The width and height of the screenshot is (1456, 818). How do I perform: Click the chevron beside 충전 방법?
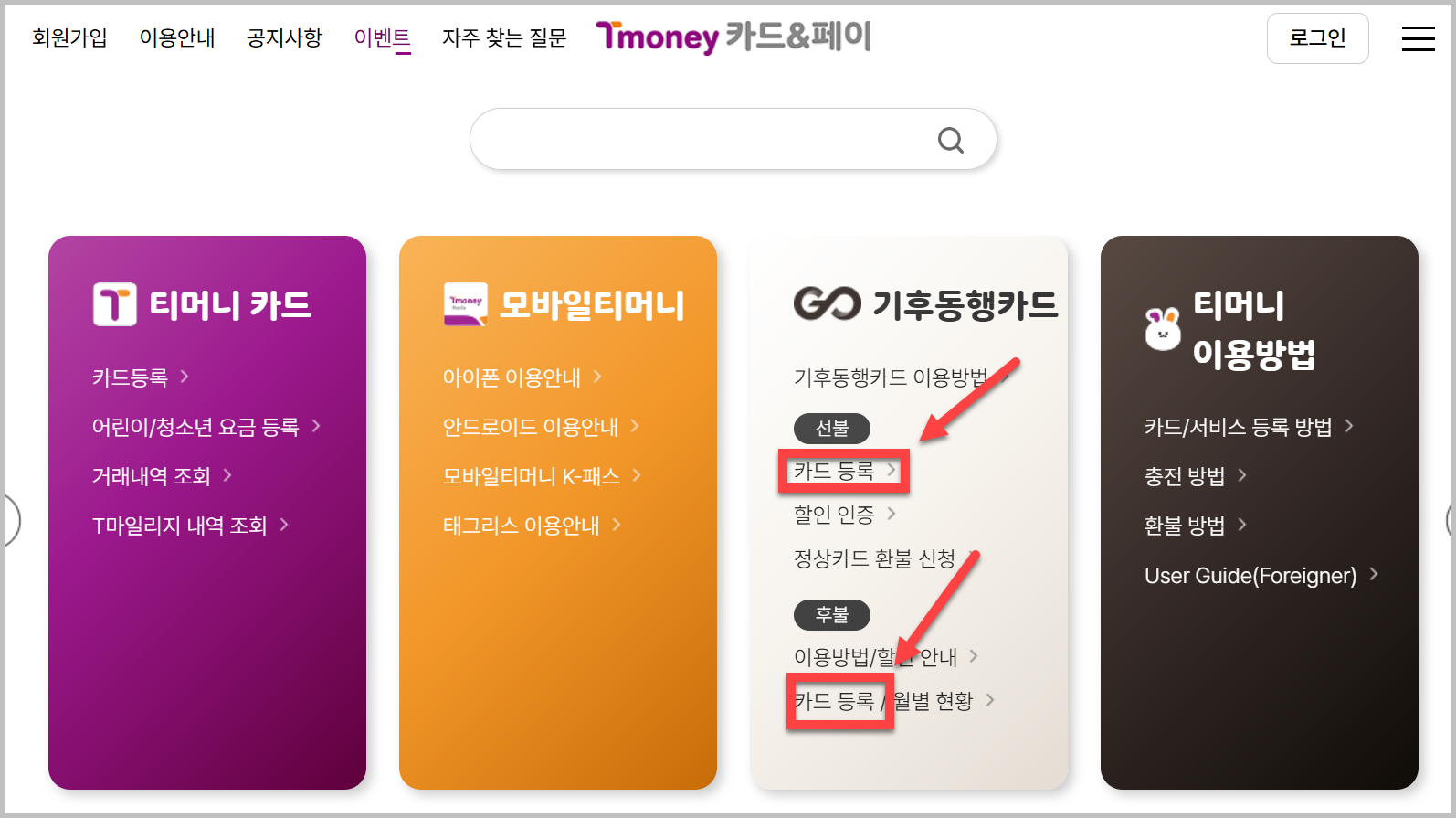point(1242,475)
